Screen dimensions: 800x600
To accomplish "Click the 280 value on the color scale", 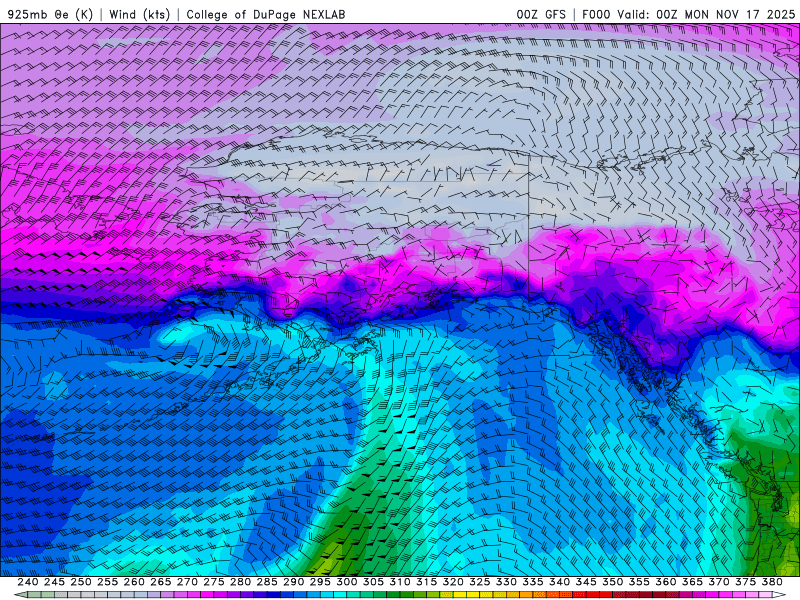I will pos(240,582).
